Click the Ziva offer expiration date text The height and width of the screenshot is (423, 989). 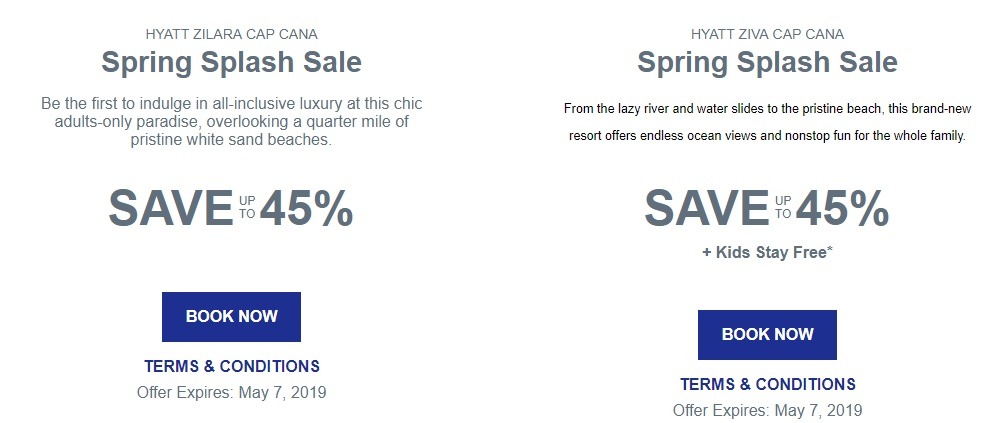pos(767,411)
